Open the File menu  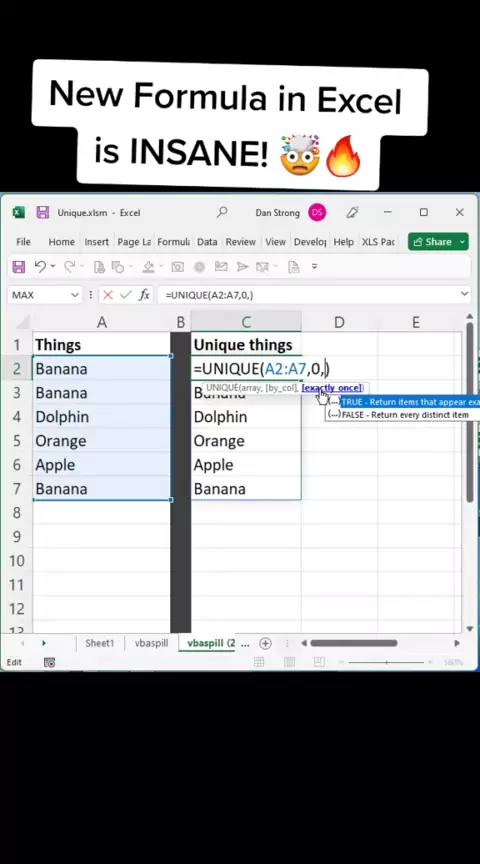coord(23,242)
